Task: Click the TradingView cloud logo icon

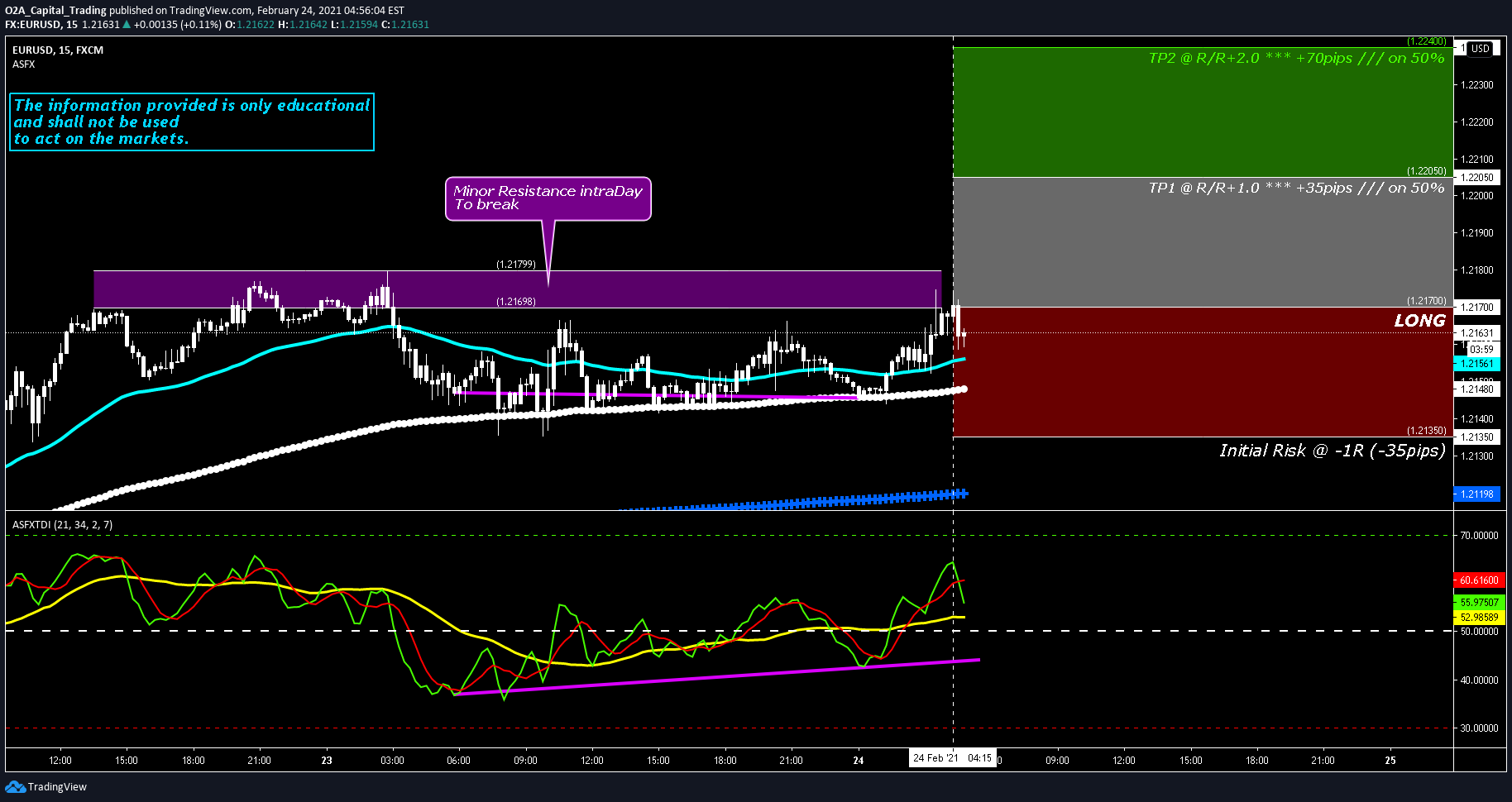Action: [x=15, y=786]
